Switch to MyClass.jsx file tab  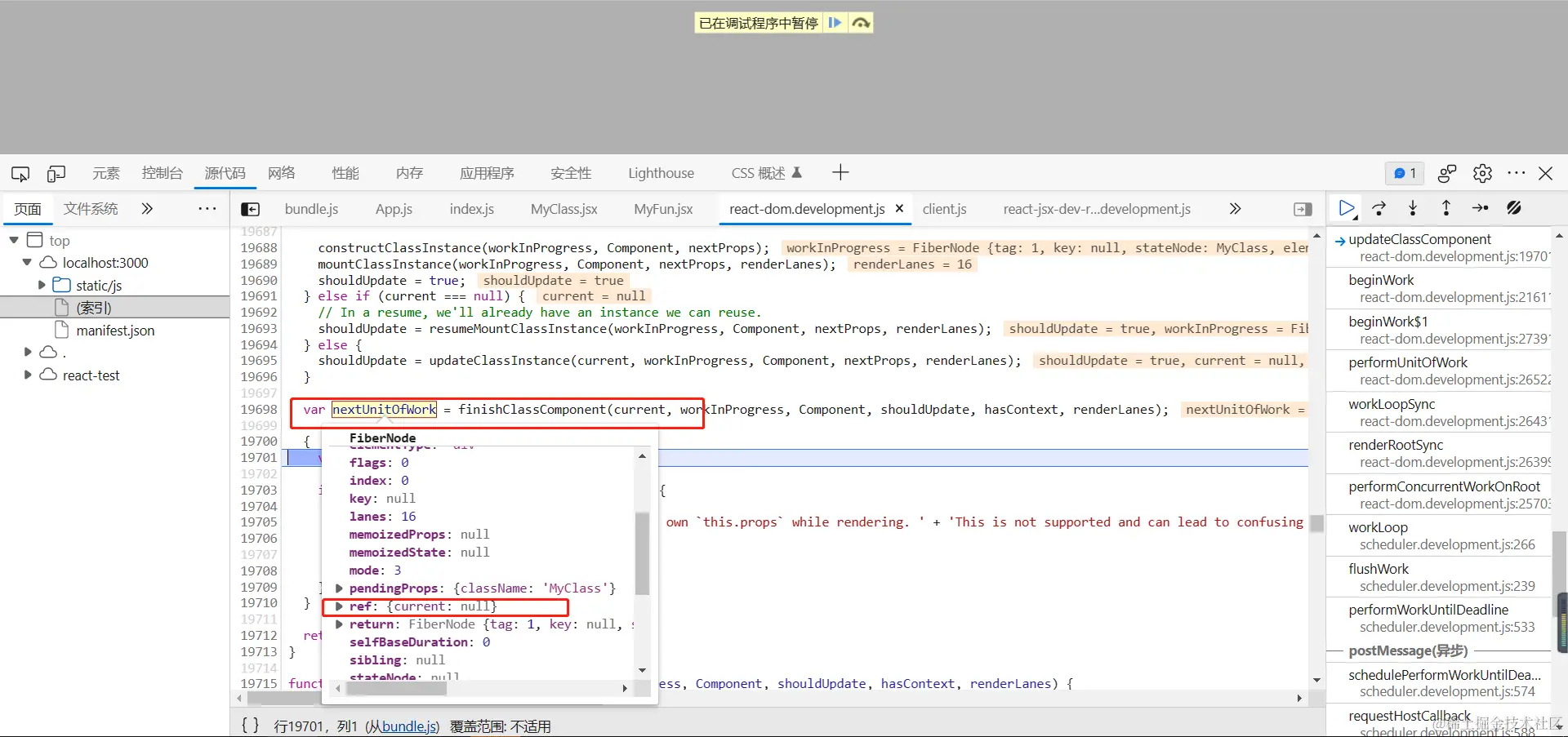tap(563, 209)
